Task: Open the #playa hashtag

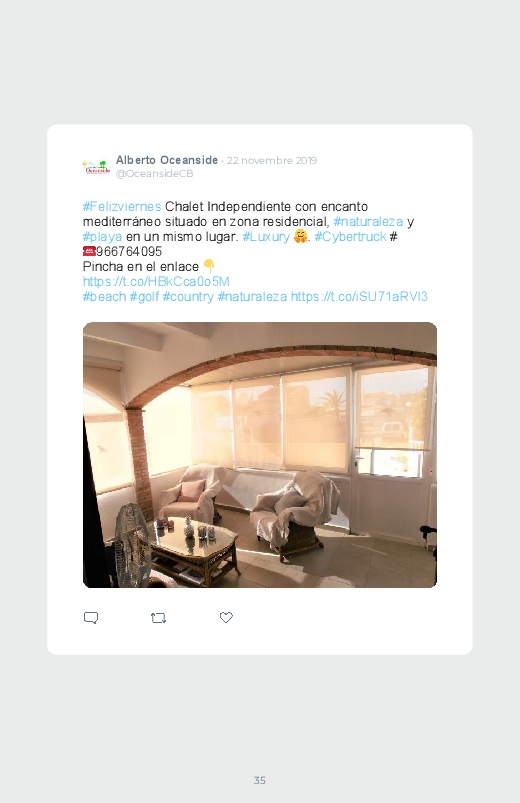Action: tap(102, 237)
